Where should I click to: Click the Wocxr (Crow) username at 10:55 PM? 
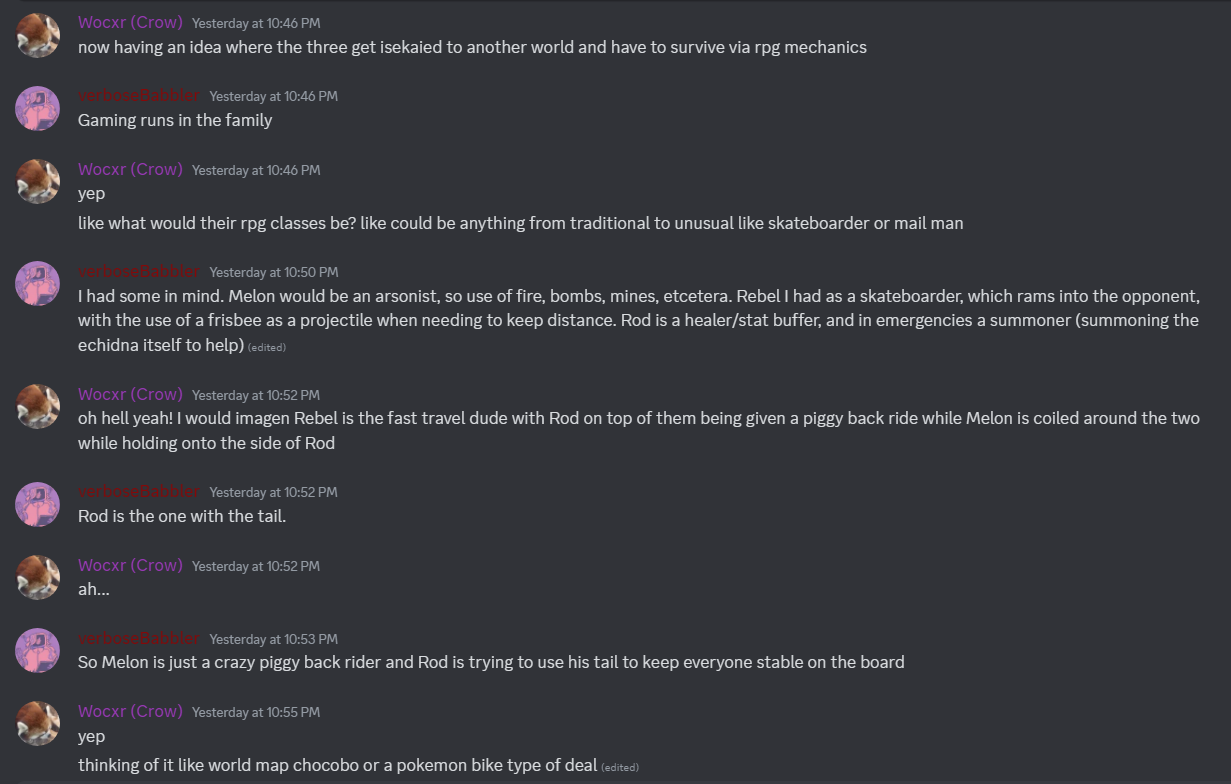point(130,711)
